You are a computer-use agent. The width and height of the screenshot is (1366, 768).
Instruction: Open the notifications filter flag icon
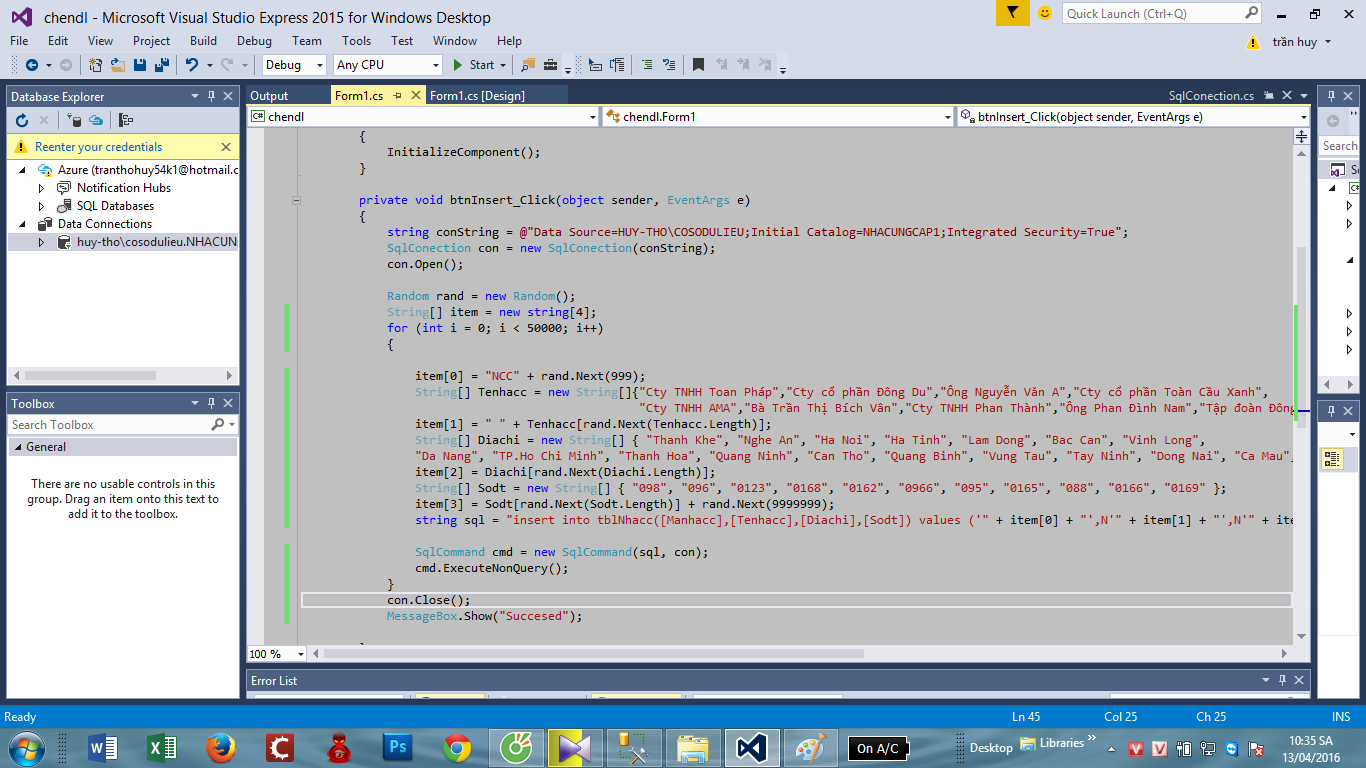(1012, 13)
